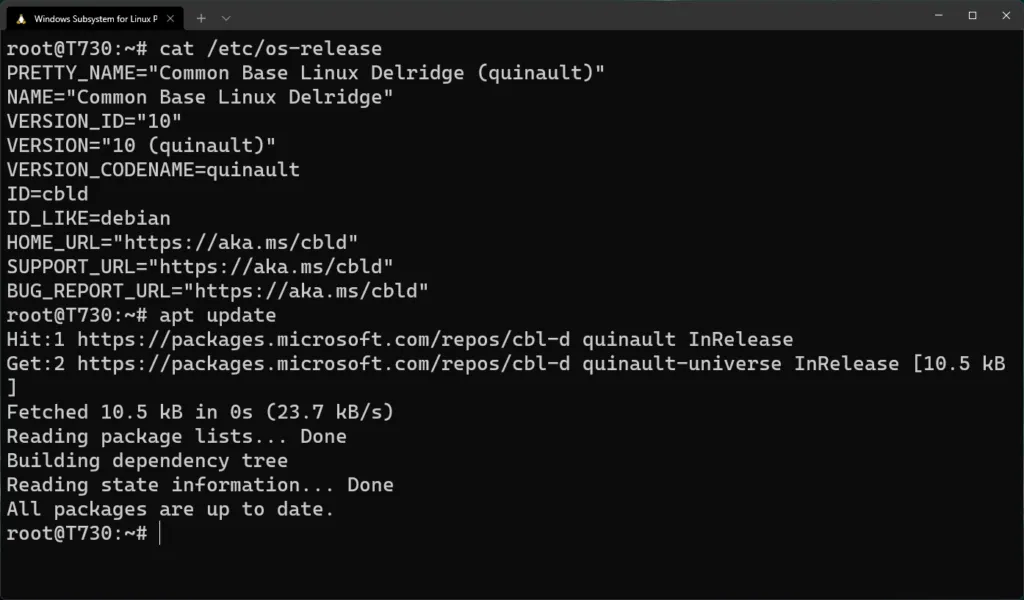
Task: Minimize the terminal window
Action: [938, 15]
